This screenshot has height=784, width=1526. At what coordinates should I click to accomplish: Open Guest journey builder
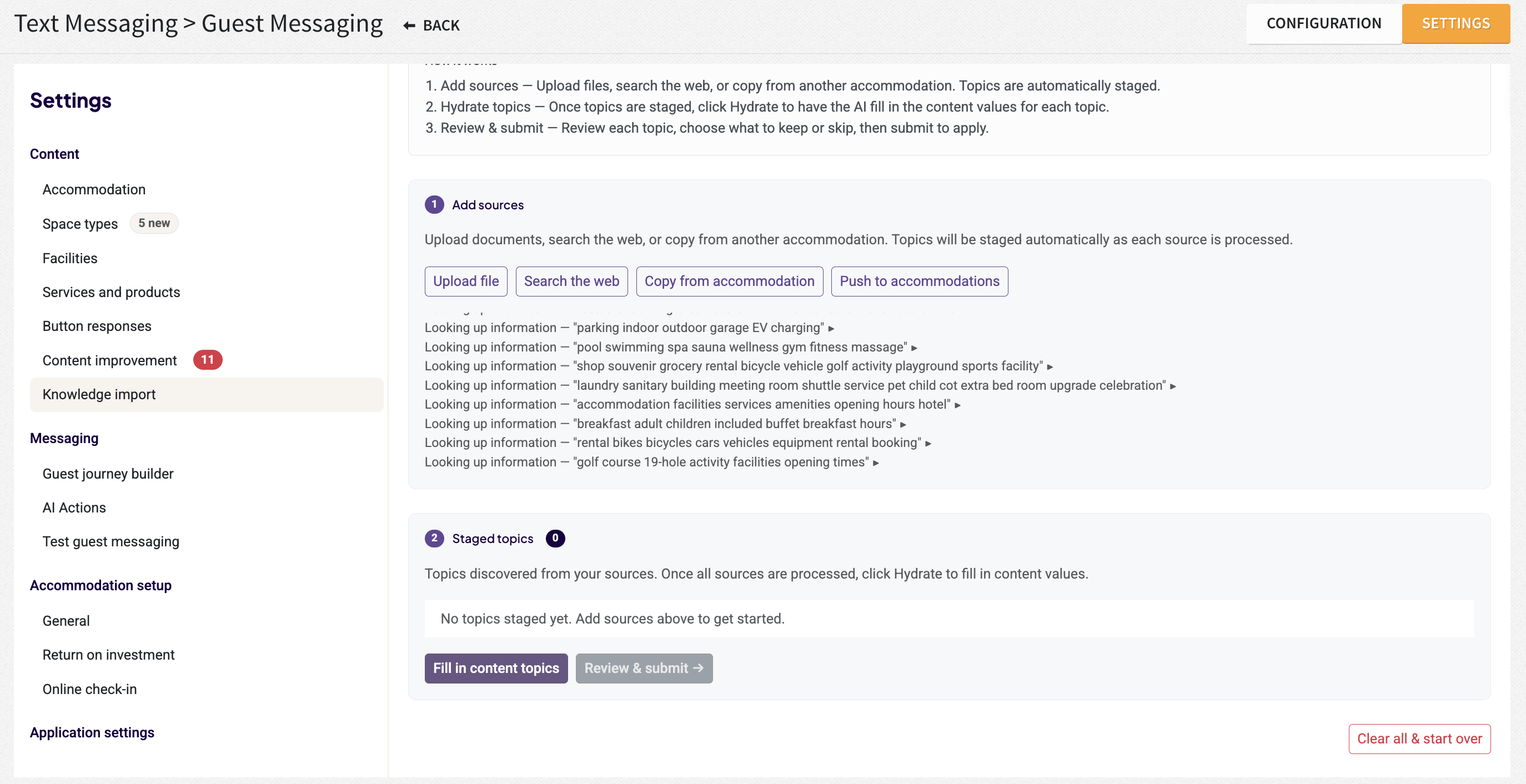[108, 474]
